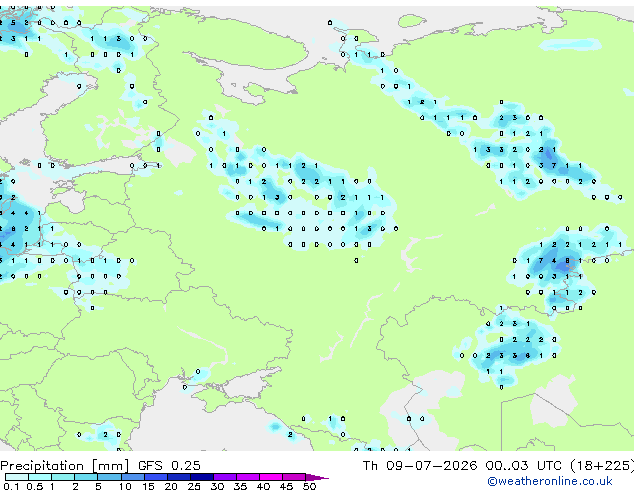634x490 pixels.
Task: Click the legend label "45"
Action: (x=286, y=486)
